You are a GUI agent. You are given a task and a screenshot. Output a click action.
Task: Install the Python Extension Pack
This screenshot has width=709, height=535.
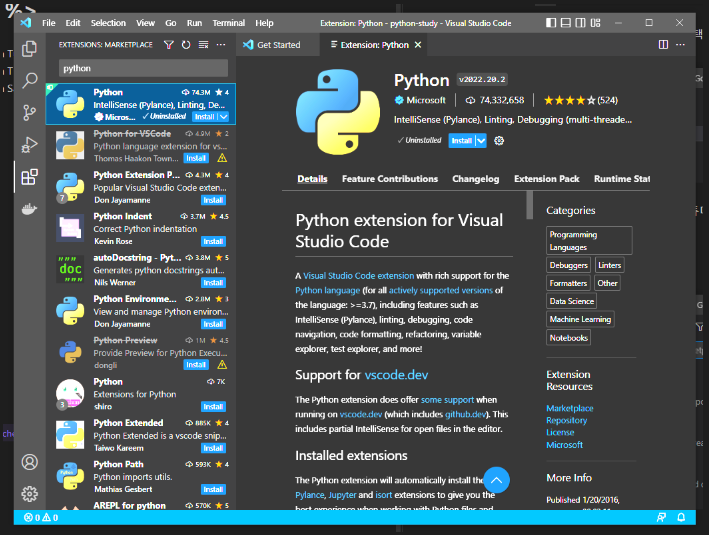(213, 200)
